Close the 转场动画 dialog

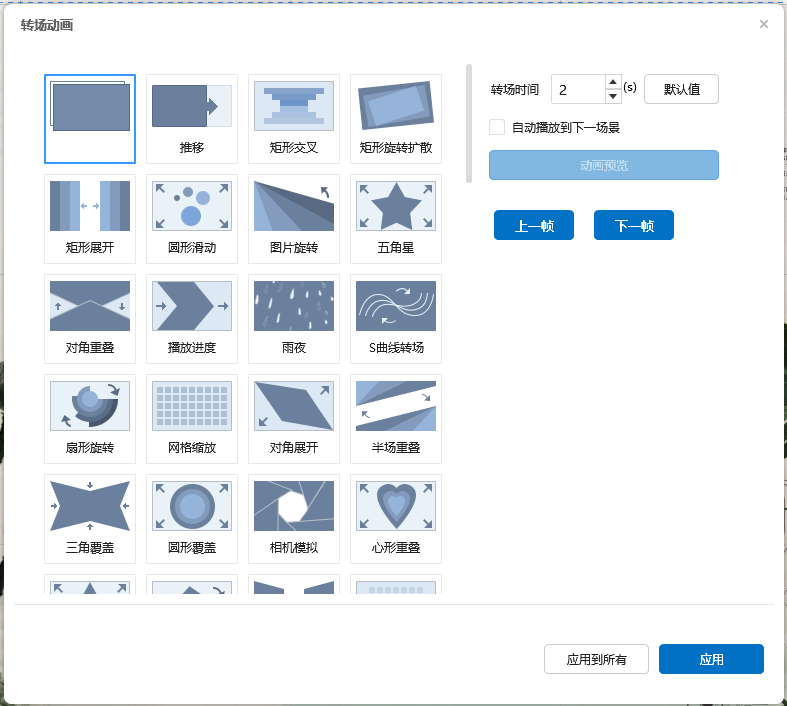763,24
